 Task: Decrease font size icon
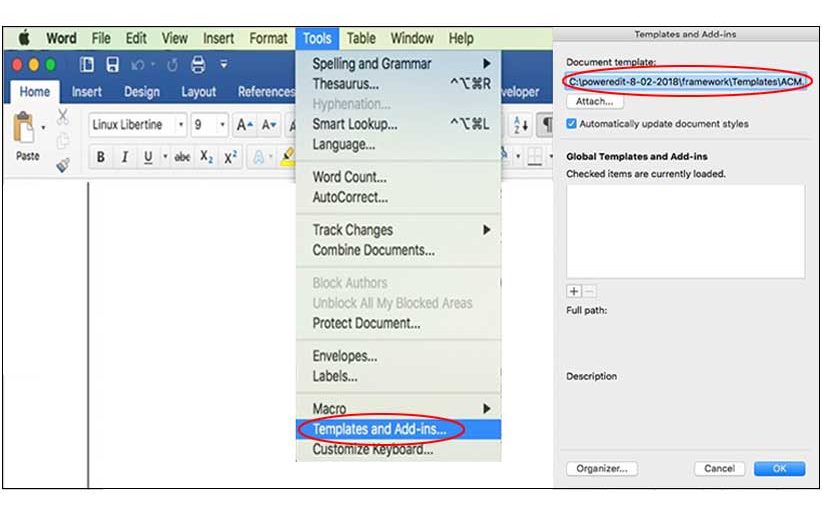(x=268, y=125)
